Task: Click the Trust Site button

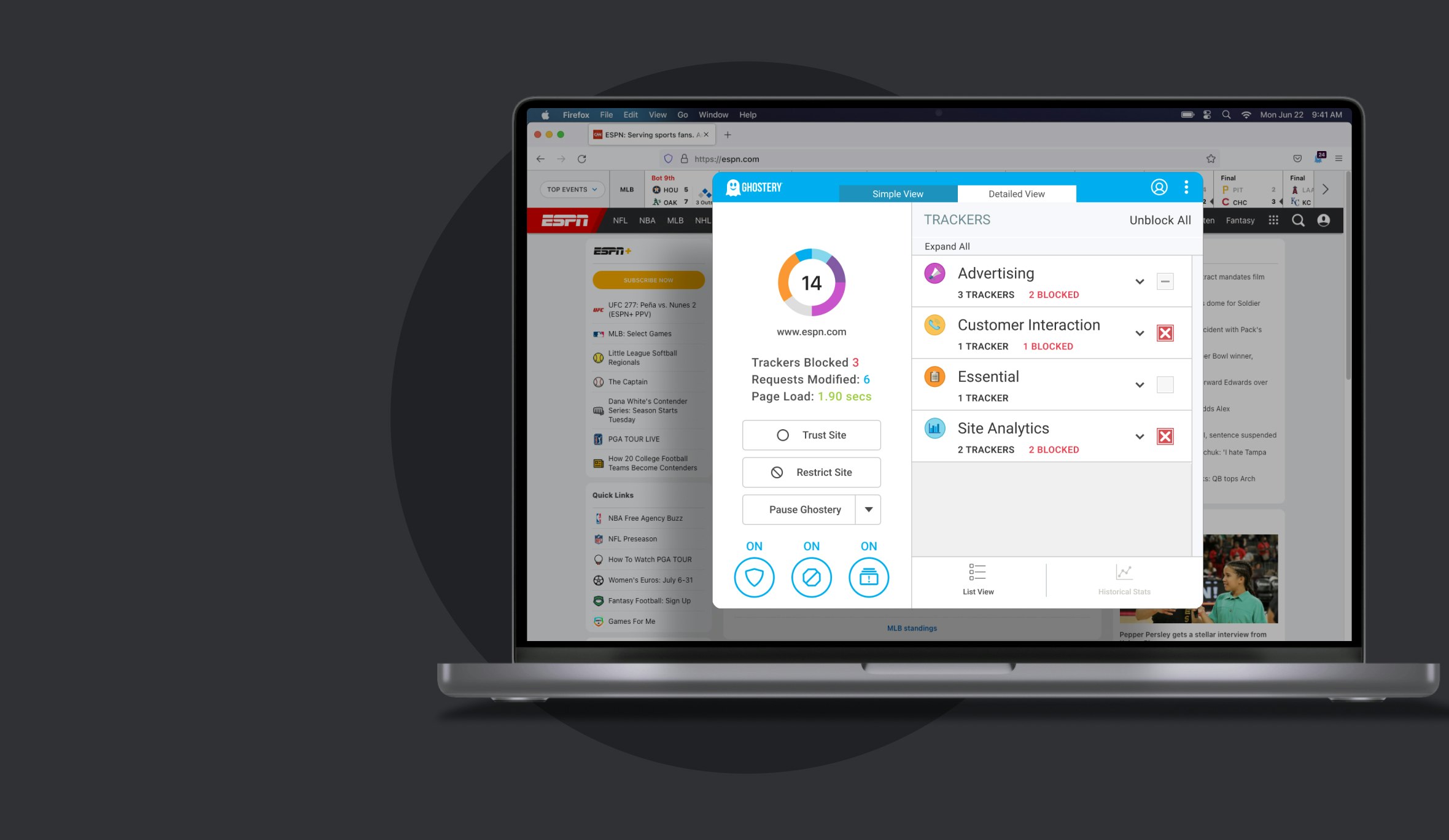Action: click(811, 435)
